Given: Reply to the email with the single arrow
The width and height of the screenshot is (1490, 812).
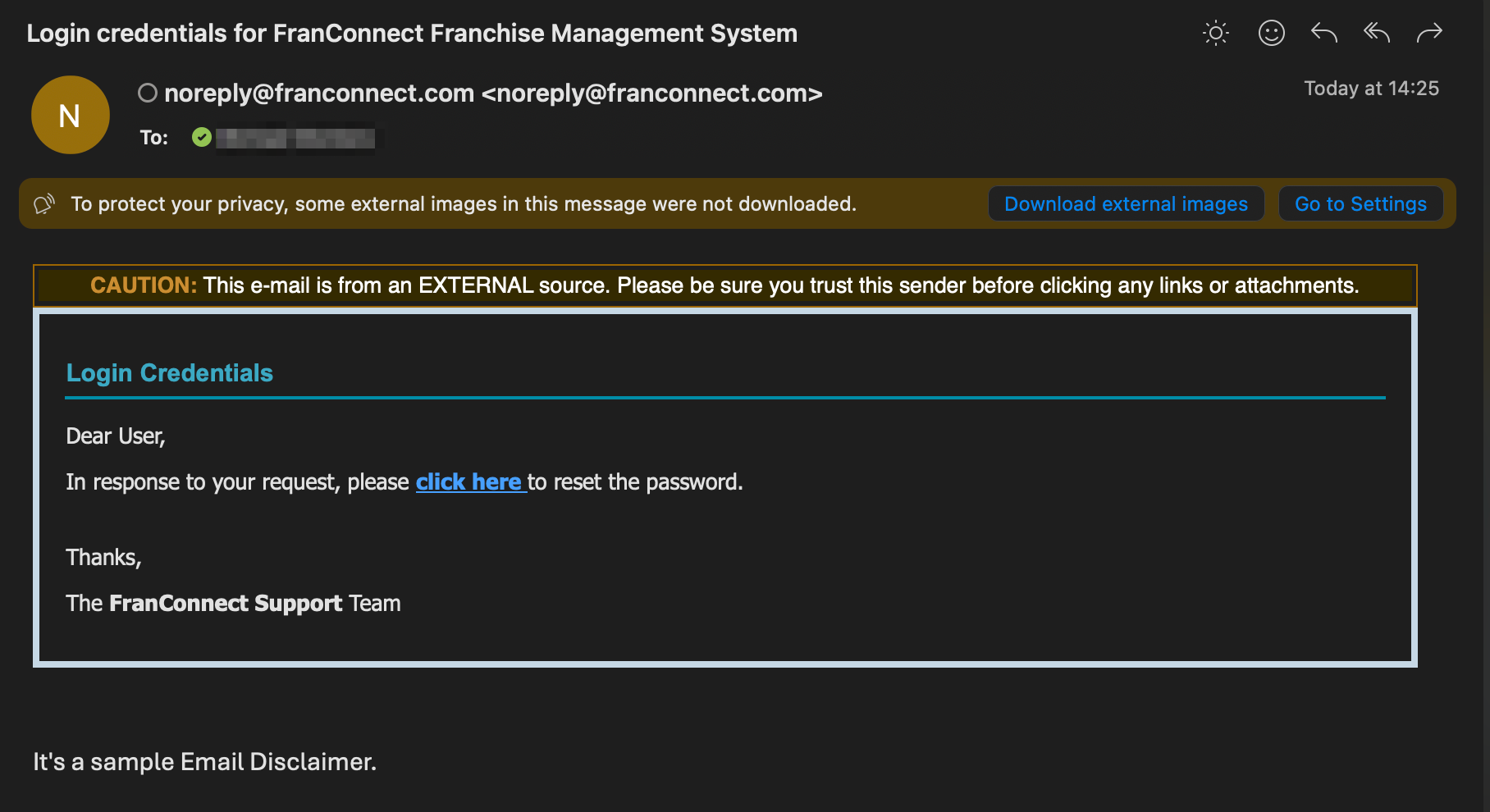Looking at the screenshot, I should [1324, 33].
